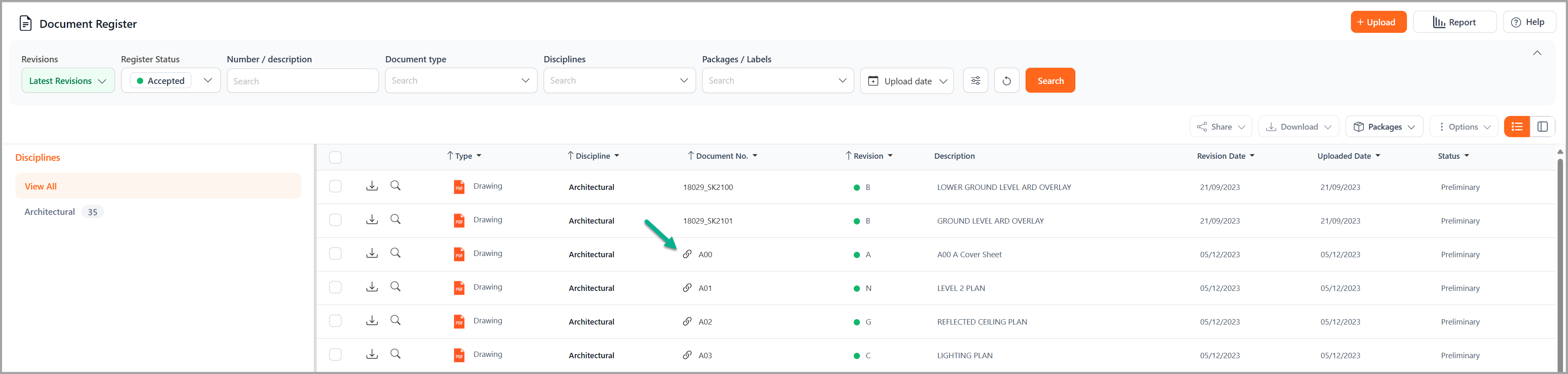Click the orange Upload button
The height and width of the screenshot is (374, 1568).
pos(1378,22)
